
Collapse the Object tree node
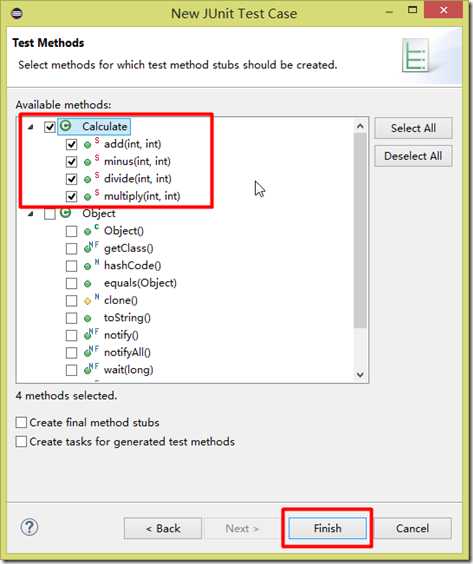[31, 214]
